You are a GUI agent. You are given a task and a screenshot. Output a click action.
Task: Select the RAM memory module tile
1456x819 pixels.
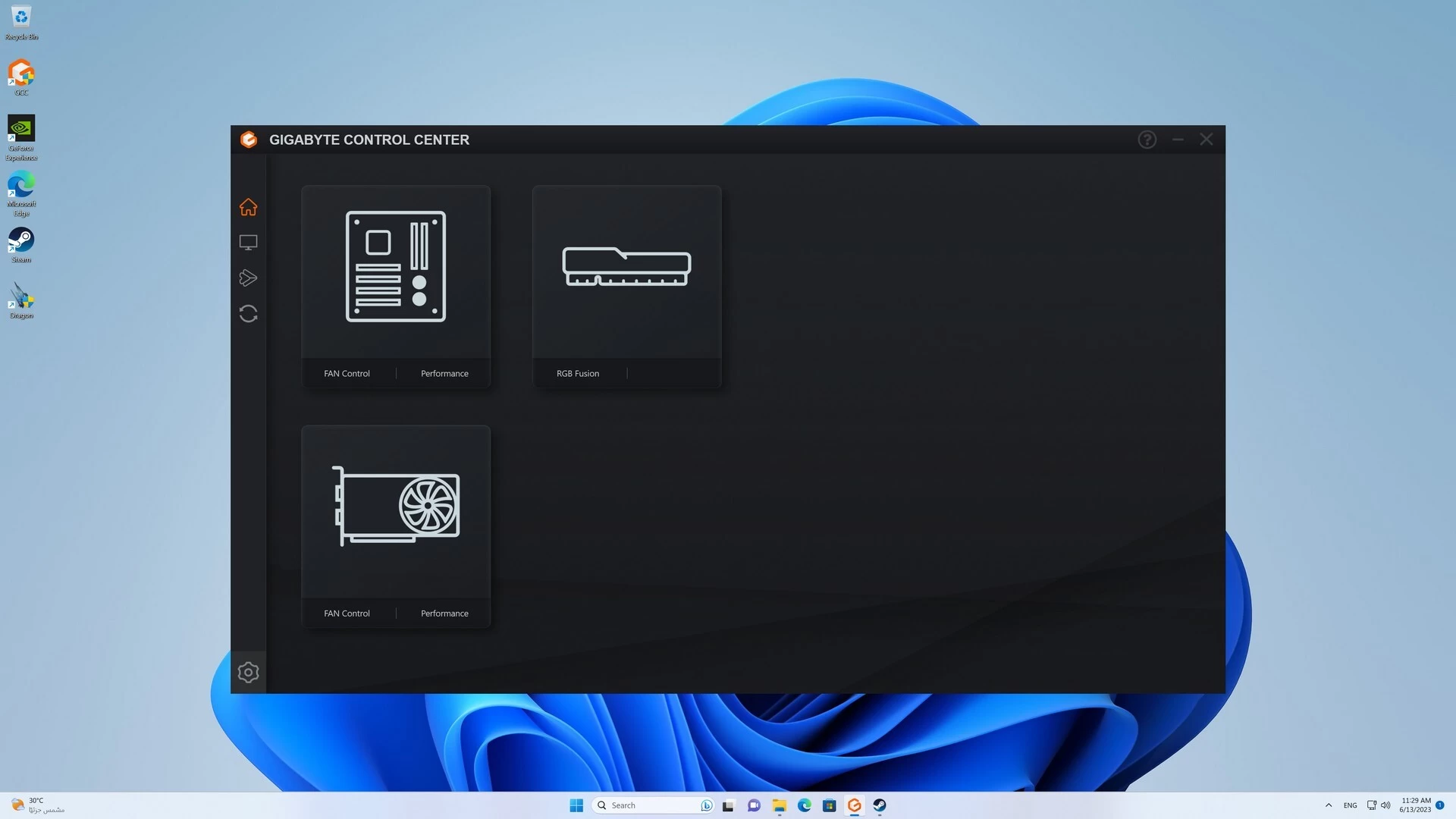(626, 267)
